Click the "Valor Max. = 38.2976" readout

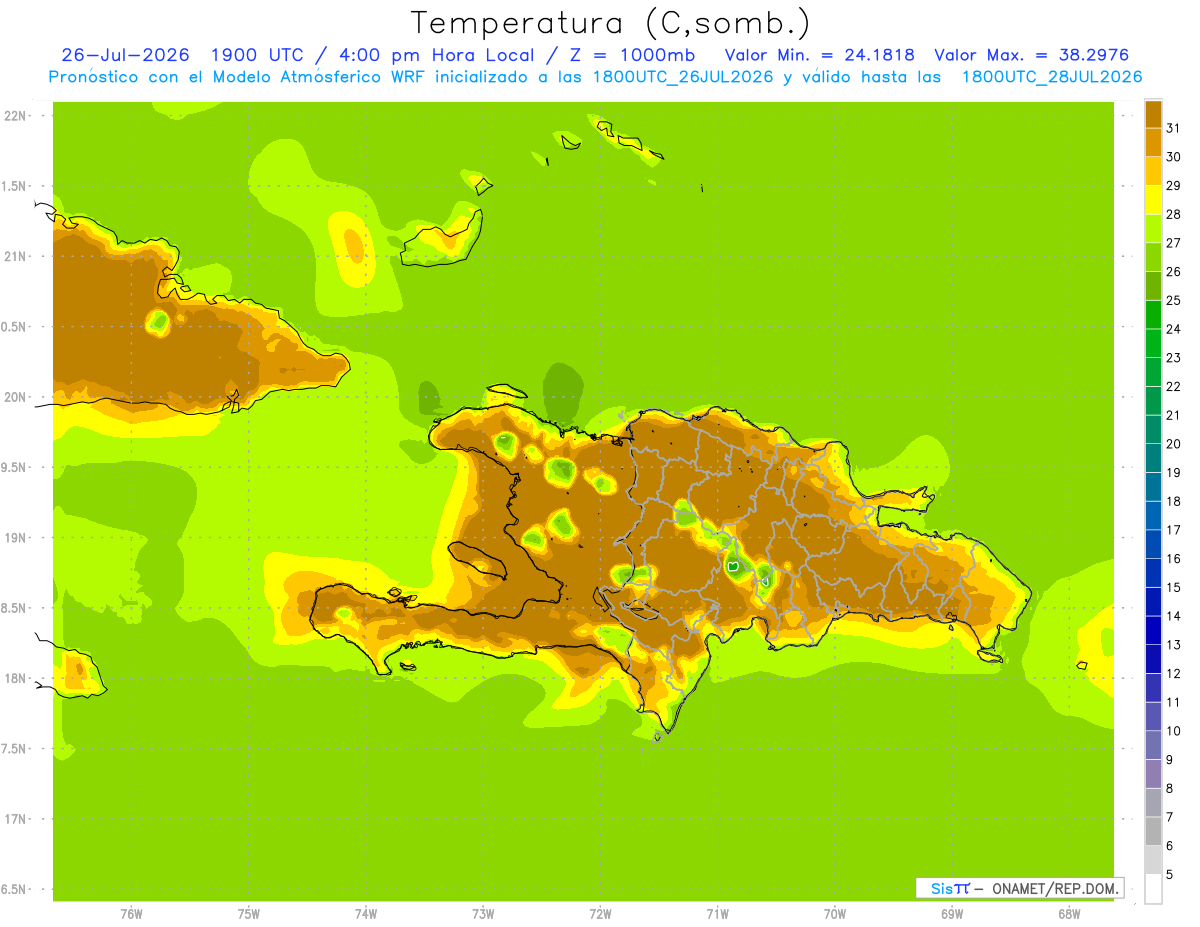tap(1031, 55)
